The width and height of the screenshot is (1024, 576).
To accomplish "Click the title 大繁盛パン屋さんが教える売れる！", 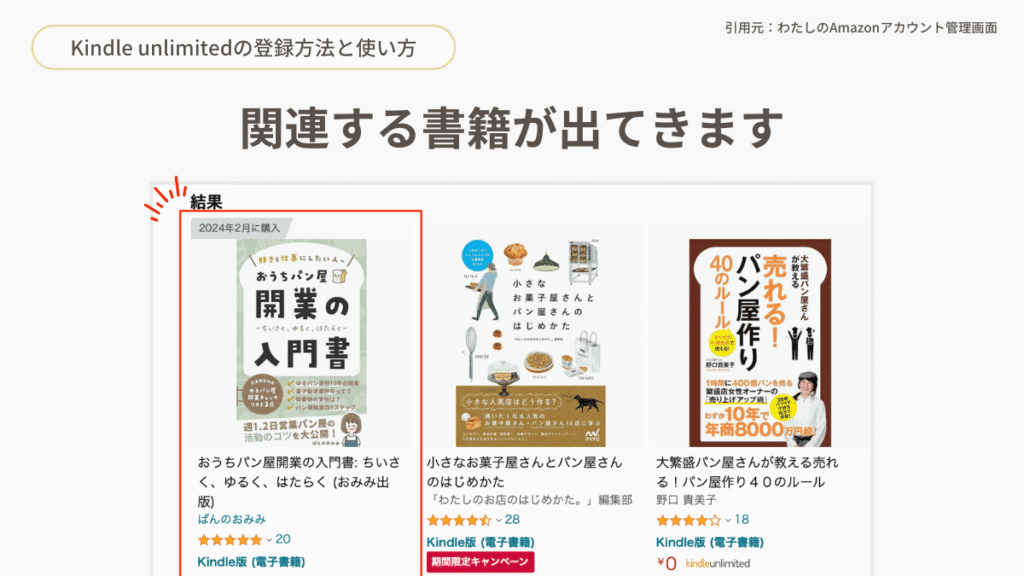I will tap(747, 472).
